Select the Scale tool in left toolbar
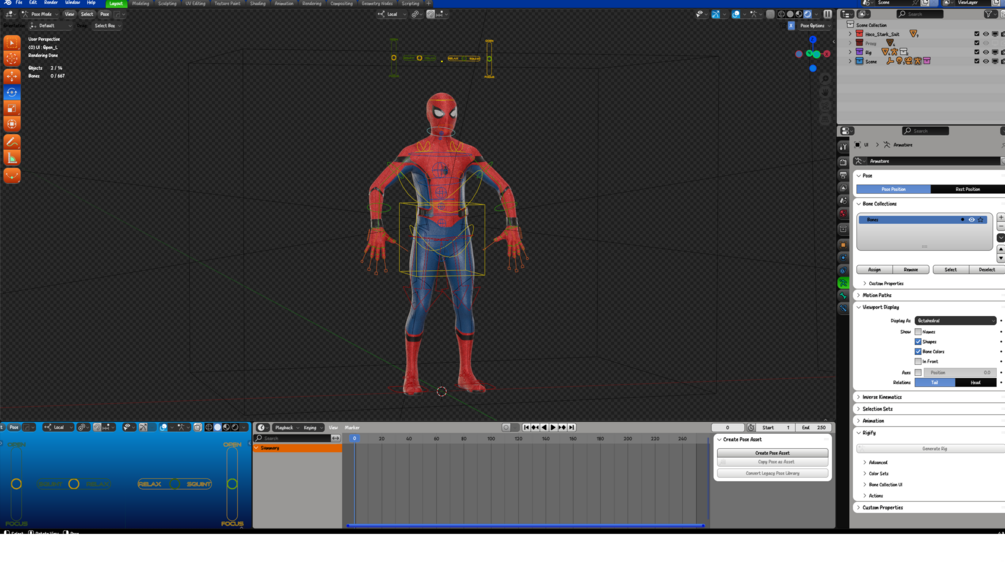 coord(12,108)
